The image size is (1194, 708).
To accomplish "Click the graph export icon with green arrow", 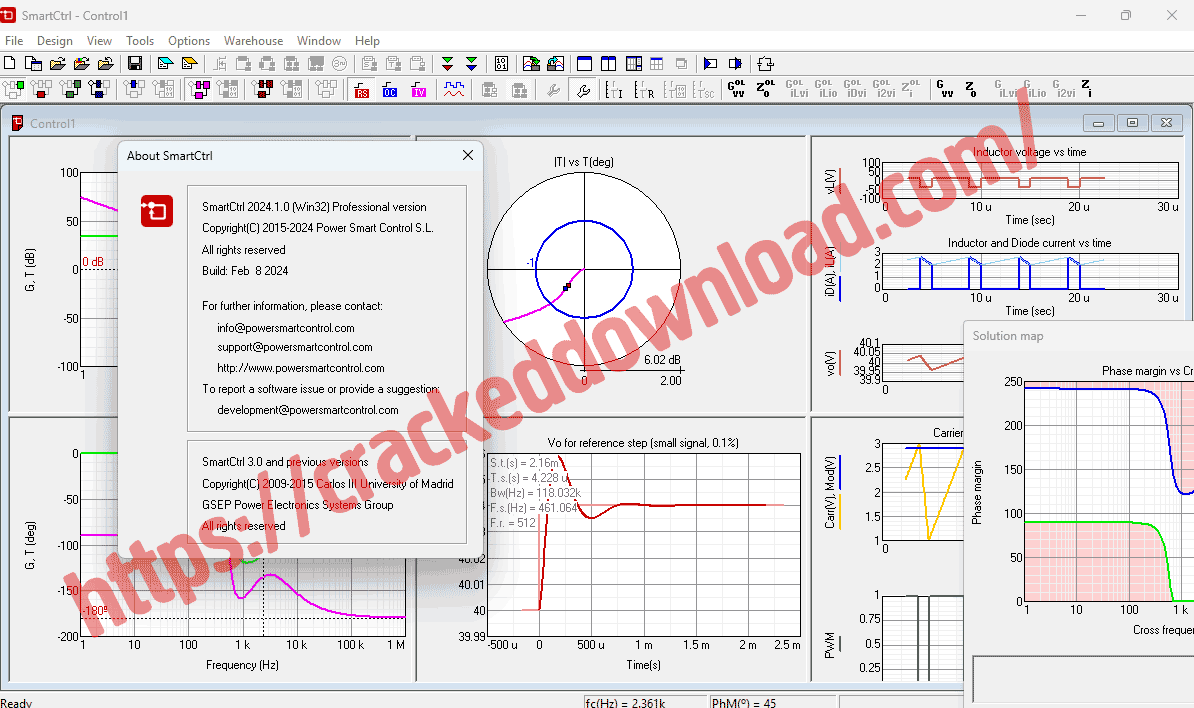I will click(x=532, y=64).
